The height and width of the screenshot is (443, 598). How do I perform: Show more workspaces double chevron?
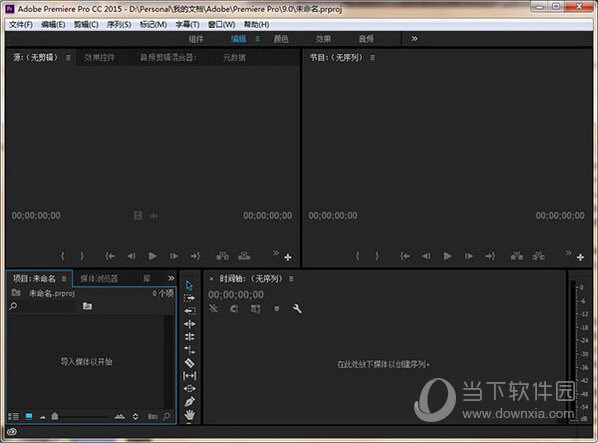pyautogui.click(x=415, y=39)
